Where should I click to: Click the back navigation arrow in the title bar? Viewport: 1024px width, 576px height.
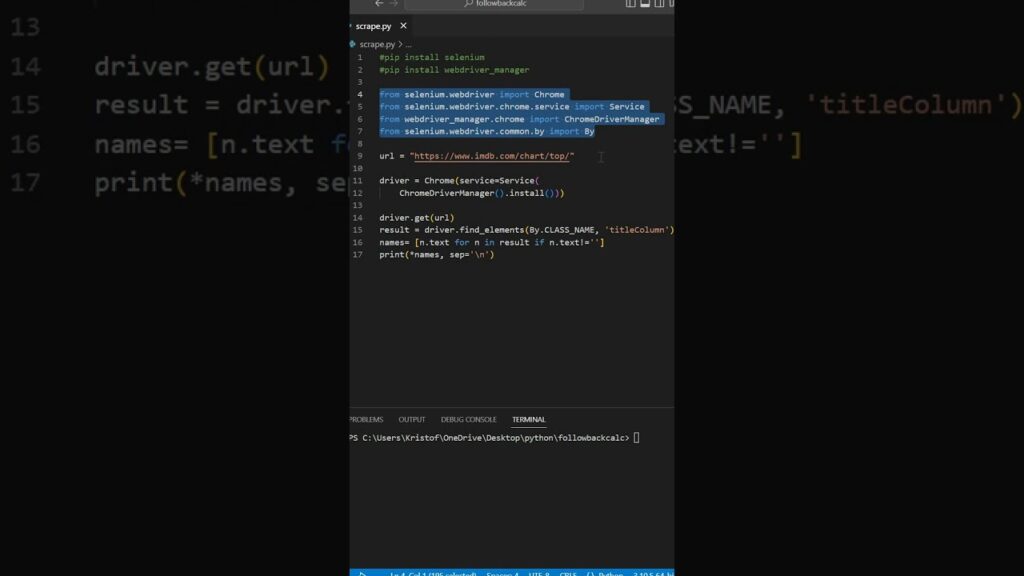(x=378, y=4)
